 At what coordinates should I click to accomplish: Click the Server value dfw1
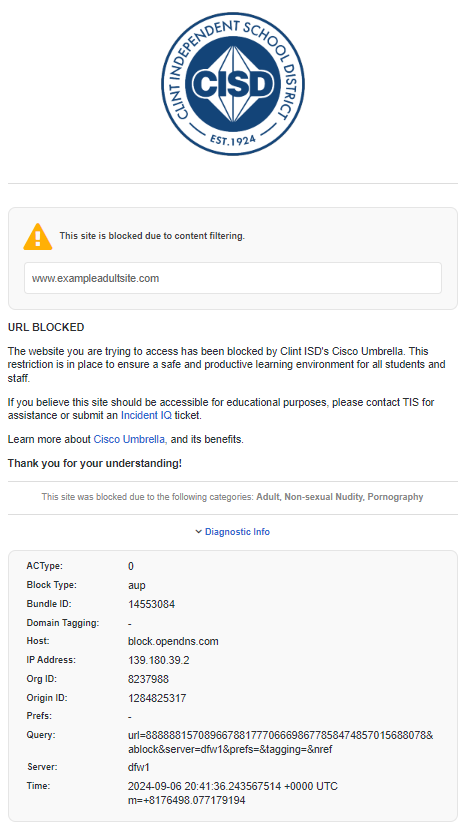(x=139, y=767)
